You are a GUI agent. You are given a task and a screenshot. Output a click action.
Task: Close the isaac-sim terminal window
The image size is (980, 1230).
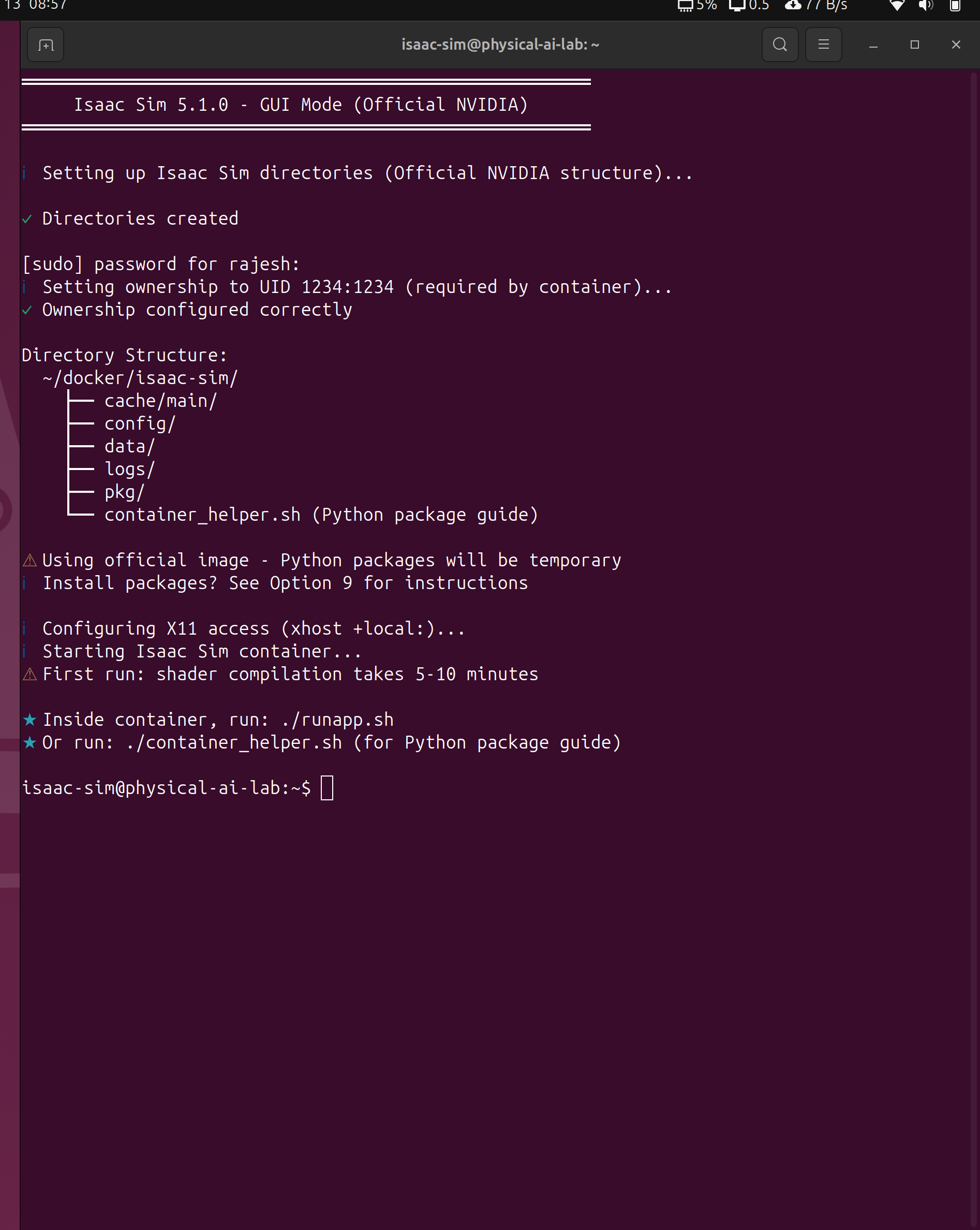956,45
